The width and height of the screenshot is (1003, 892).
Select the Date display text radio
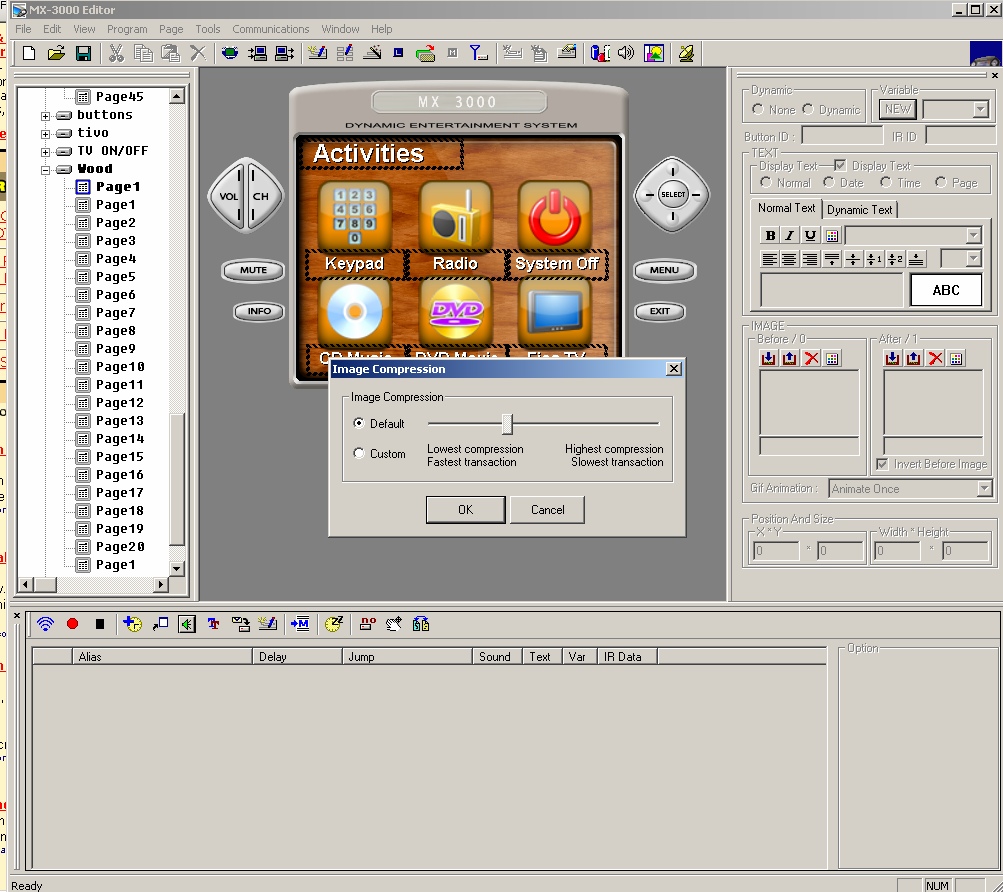click(x=829, y=182)
